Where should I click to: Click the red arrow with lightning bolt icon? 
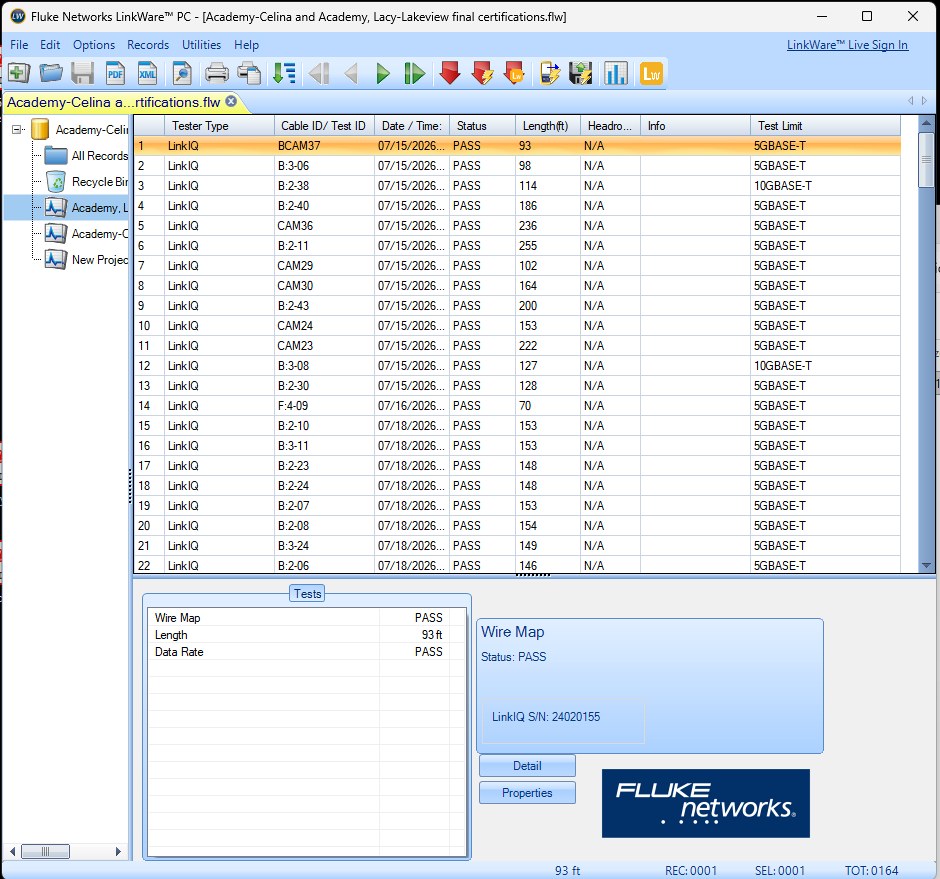[483, 73]
